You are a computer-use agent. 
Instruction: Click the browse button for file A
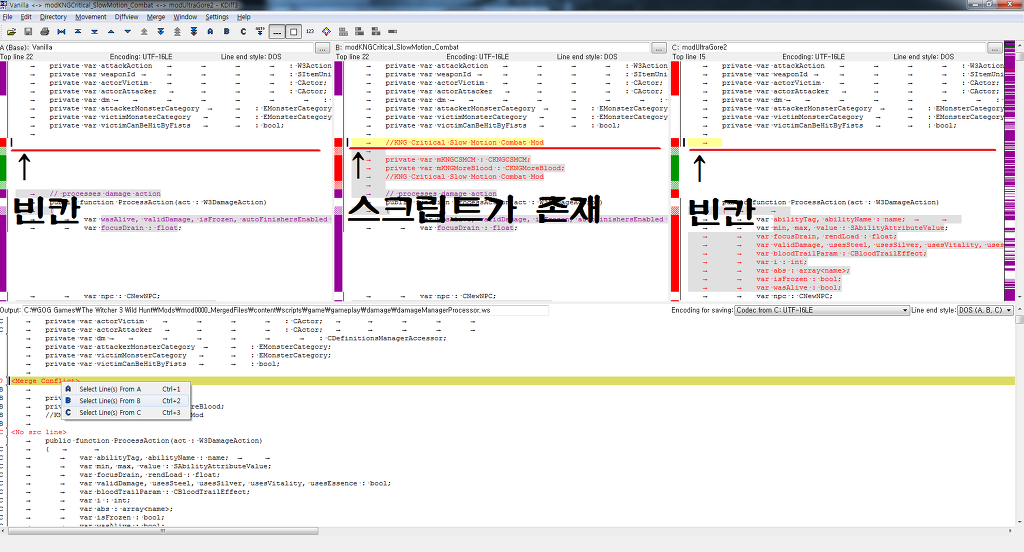(x=322, y=47)
